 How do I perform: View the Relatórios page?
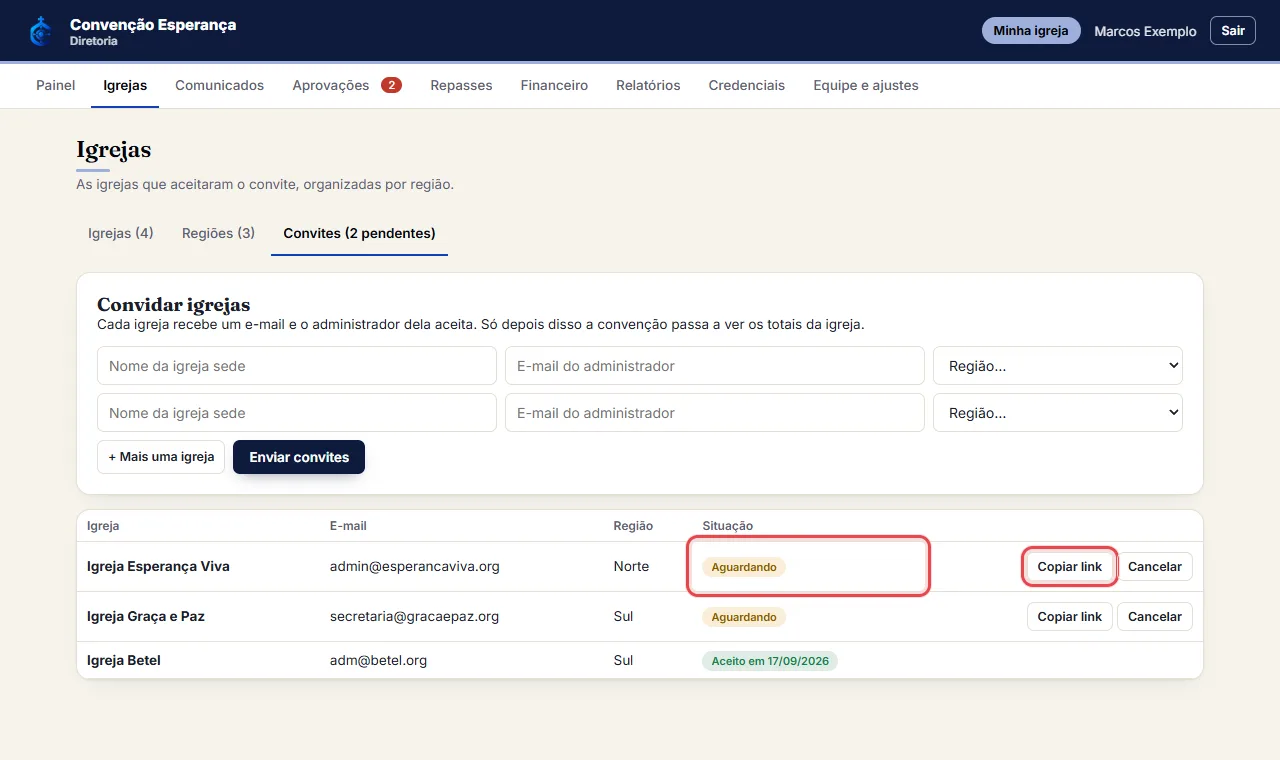point(648,85)
